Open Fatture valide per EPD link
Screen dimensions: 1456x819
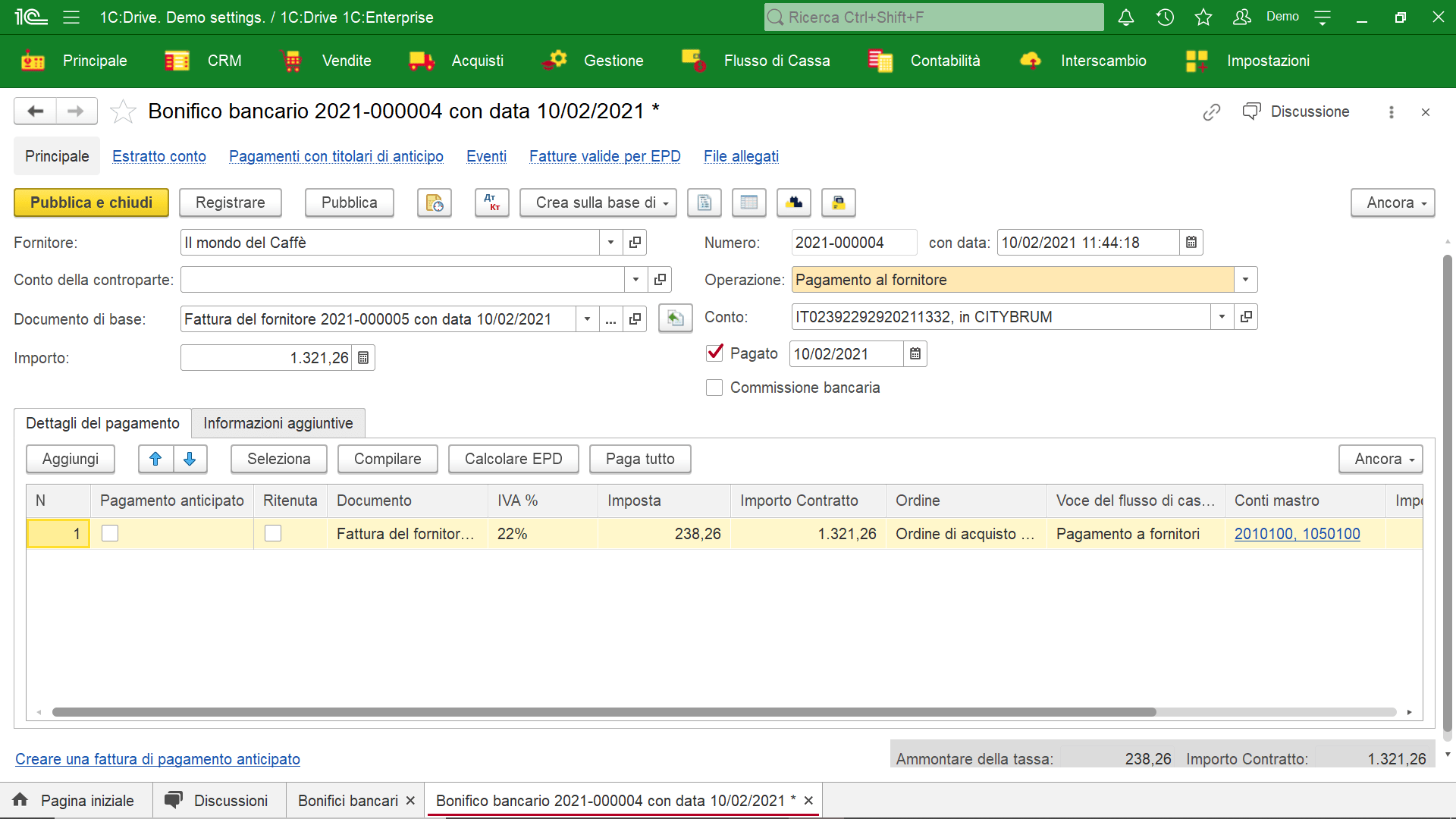pyautogui.click(x=604, y=156)
